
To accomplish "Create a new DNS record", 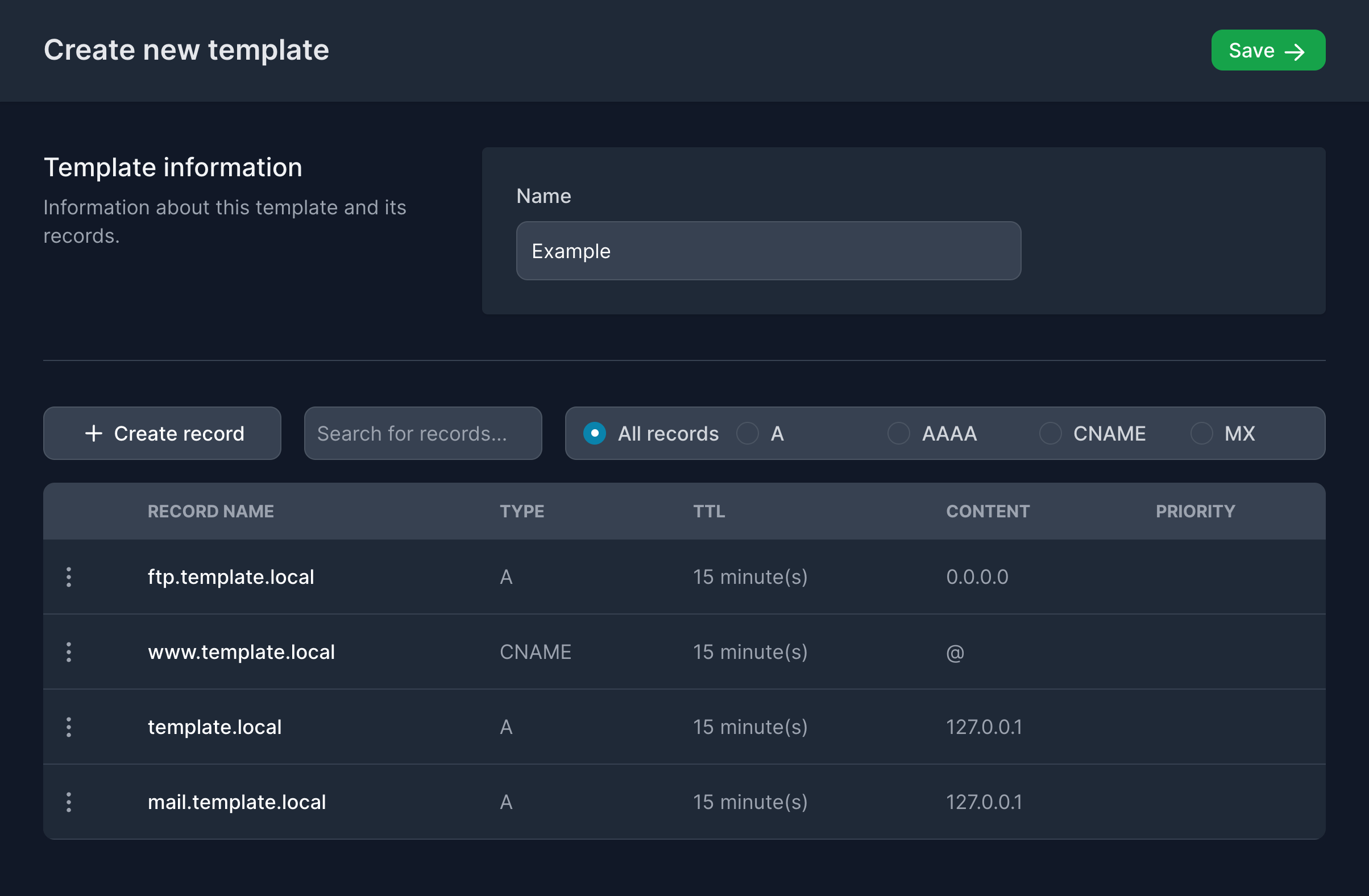I will tap(161, 433).
